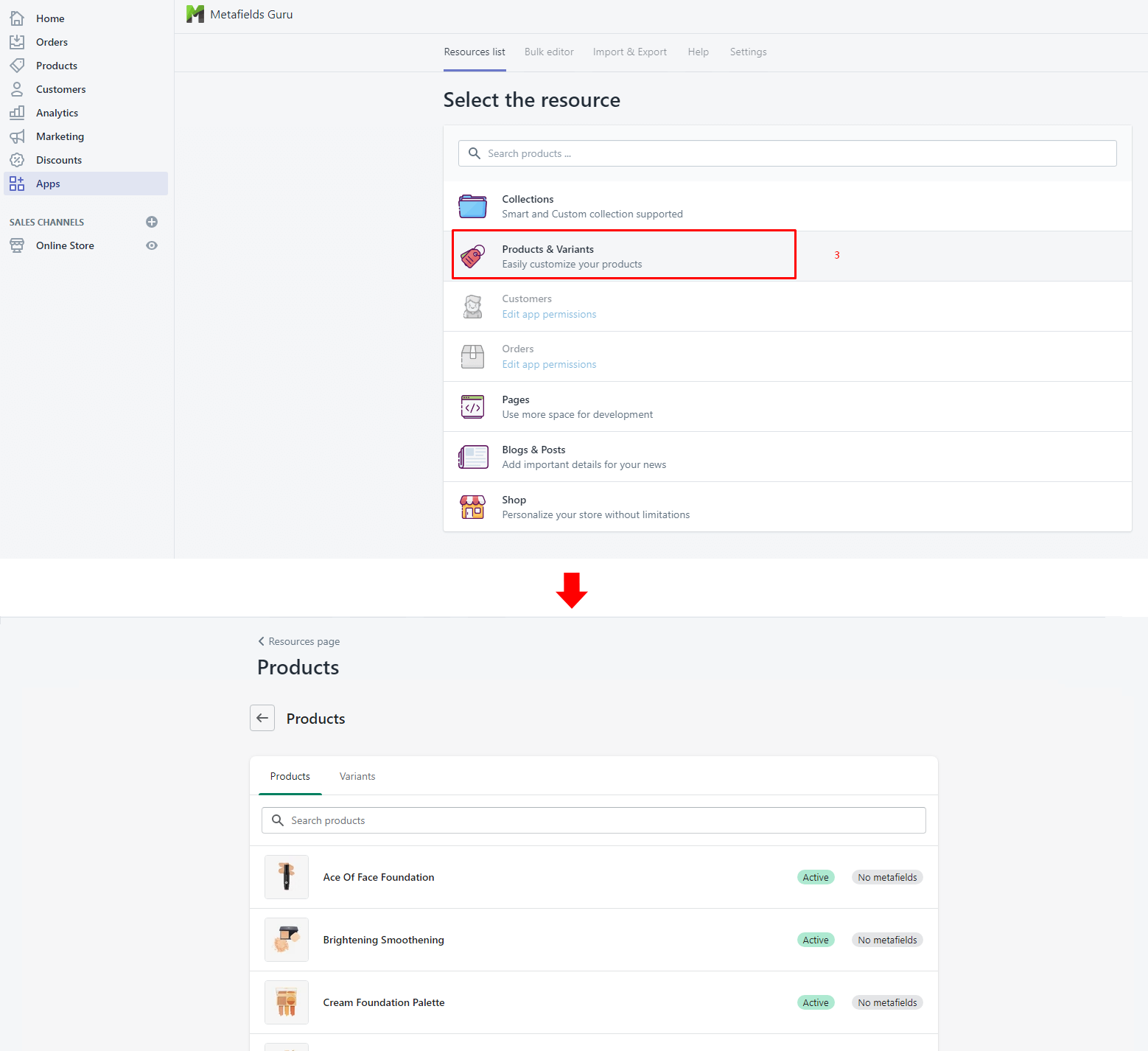Screen dimensions: 1148x1051
Task: Click the Marketing megaphone icon
Action: pos(17,136)
